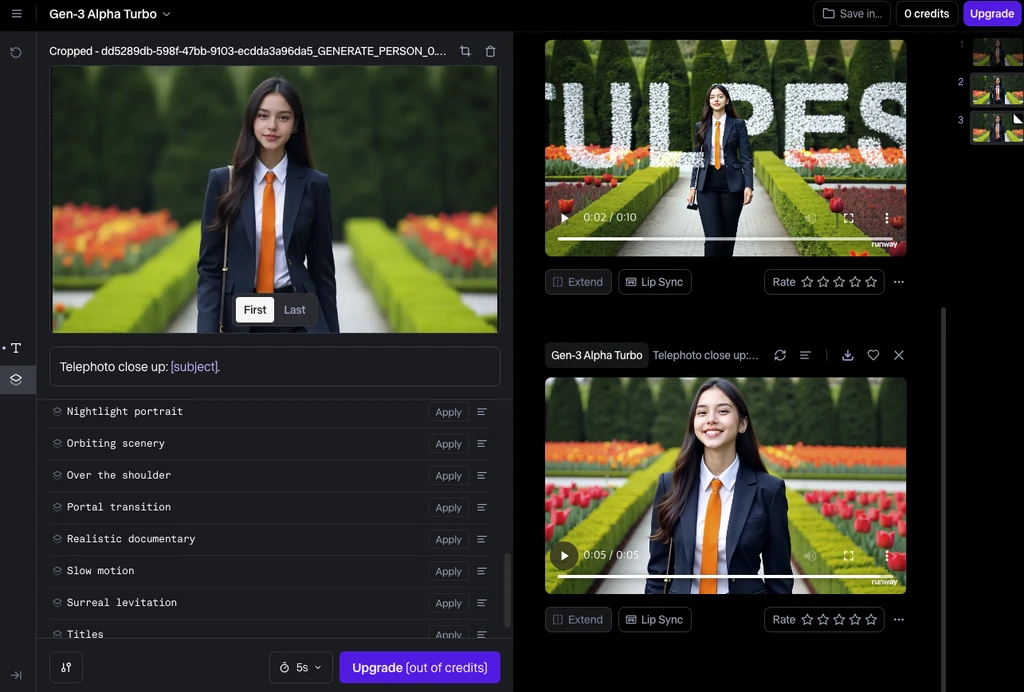
Task: Open the Gen-3 Alpha Turbo model dropdown
Action: (110, 14)
